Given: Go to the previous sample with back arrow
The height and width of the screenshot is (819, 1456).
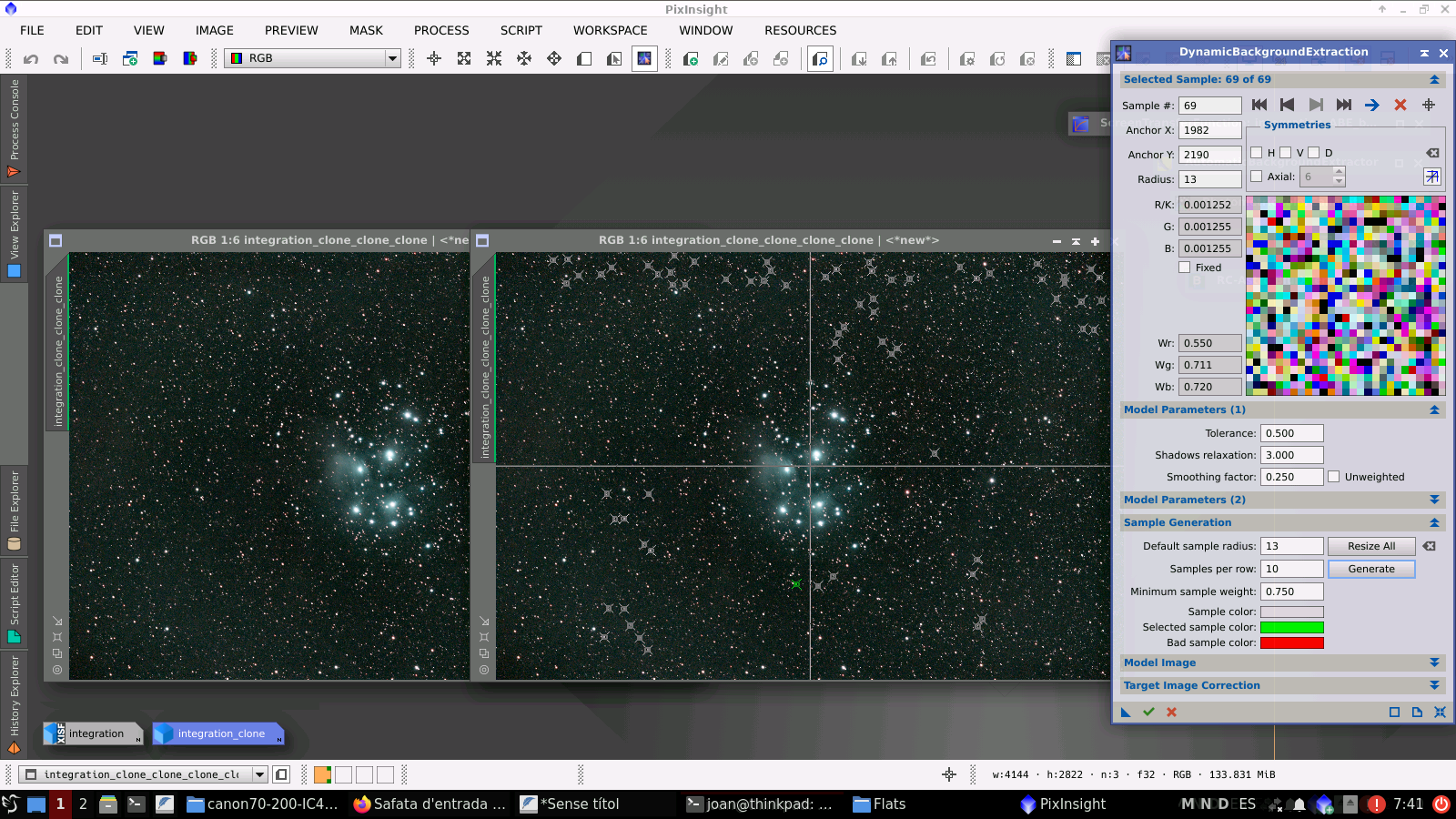Looking at the screenshot, I should [x=1287, y=105].
